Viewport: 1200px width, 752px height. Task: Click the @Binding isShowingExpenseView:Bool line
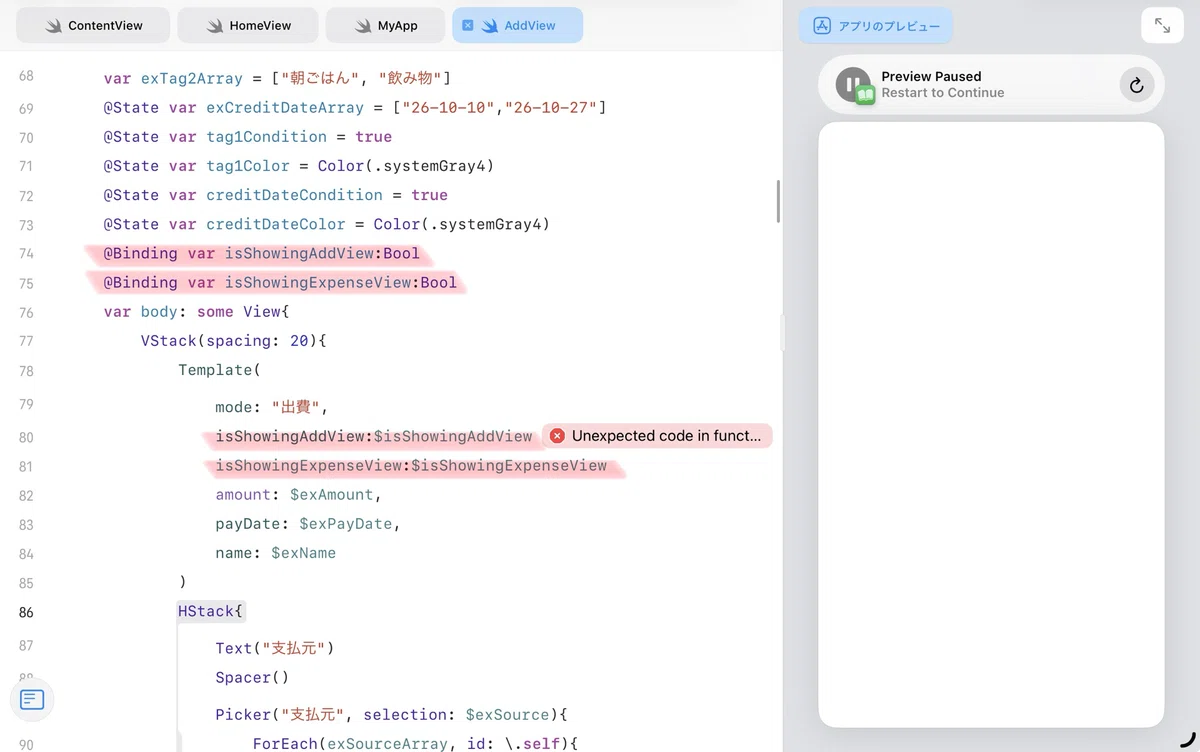coord(280,282)
